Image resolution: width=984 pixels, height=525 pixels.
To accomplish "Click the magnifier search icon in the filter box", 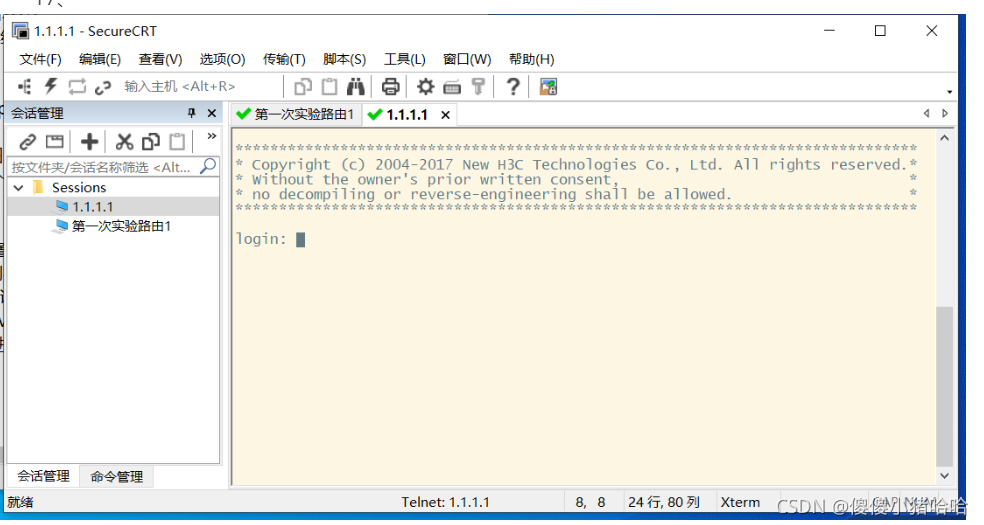I will (x=208, y=166).
